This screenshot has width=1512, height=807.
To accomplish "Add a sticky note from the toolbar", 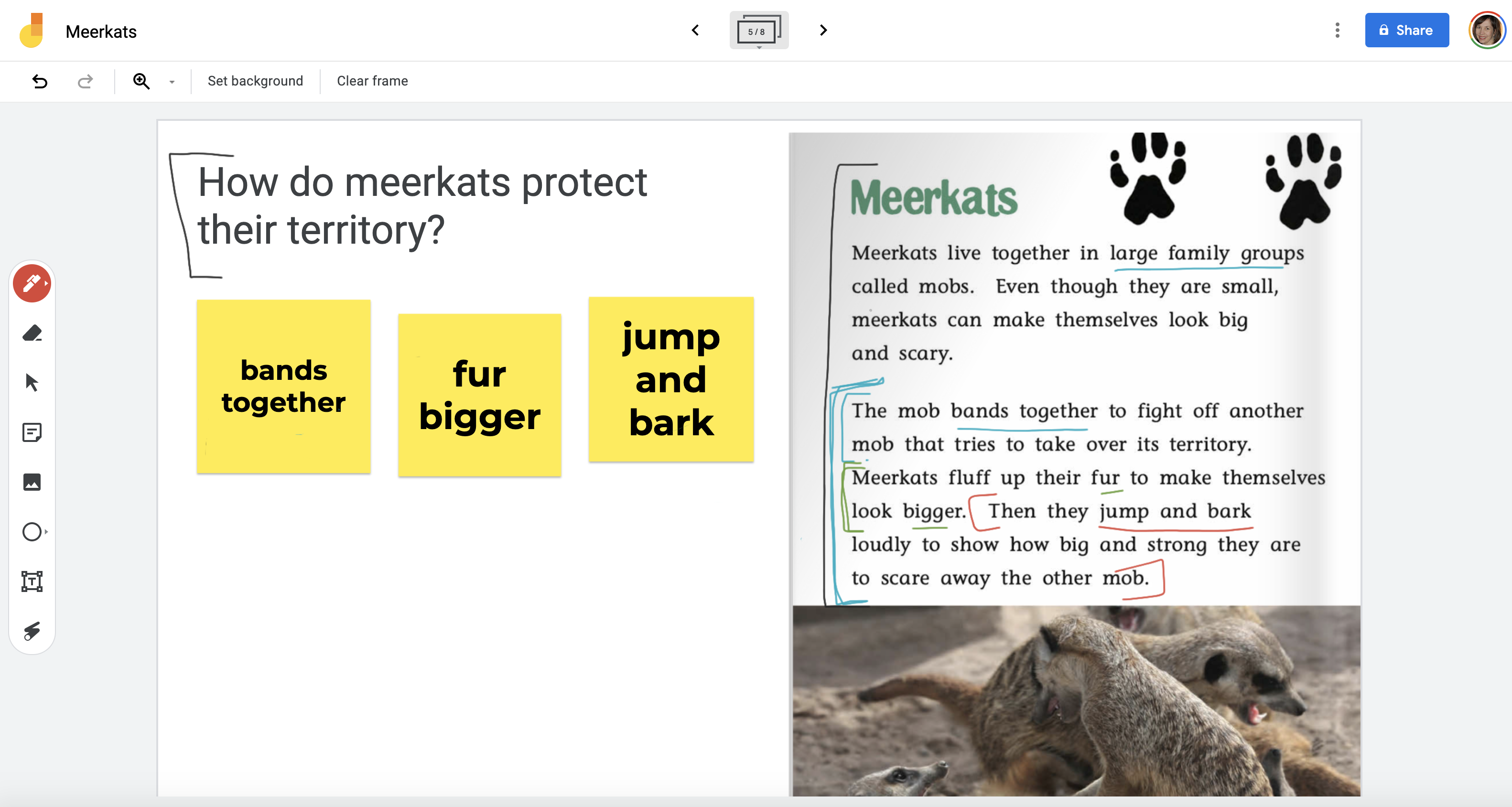I will 32,432.
